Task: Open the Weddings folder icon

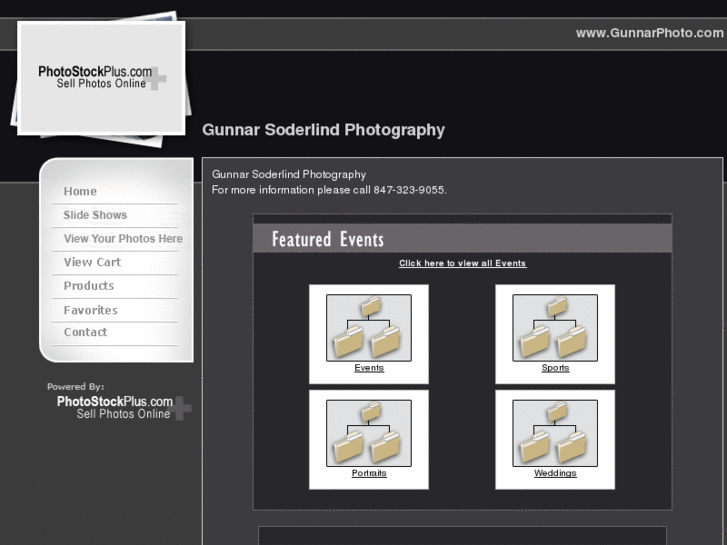Action: pos(555,433)
